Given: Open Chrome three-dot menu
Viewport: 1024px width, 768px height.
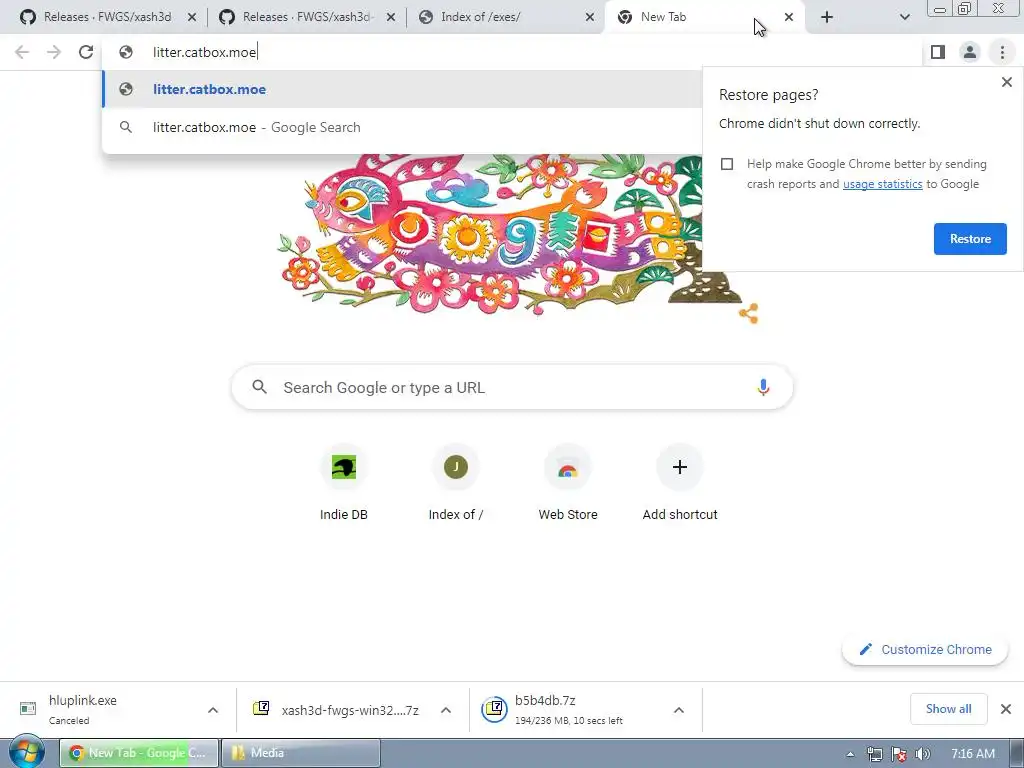Looking at the screenshot, I should 1002,52.
